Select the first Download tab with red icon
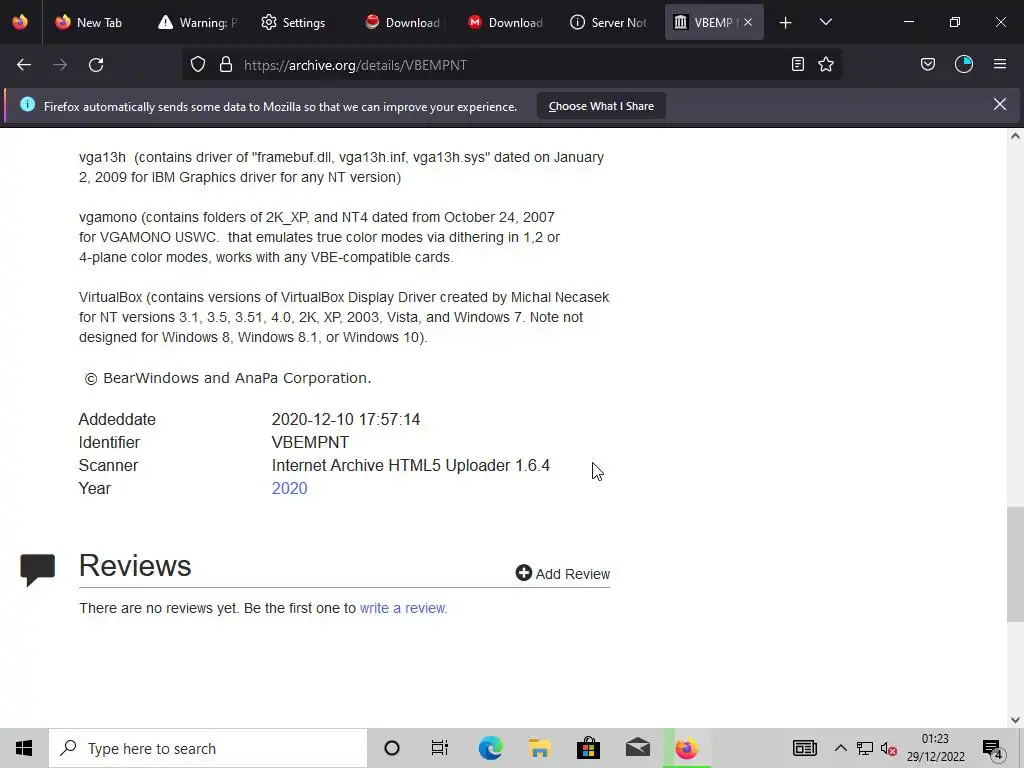The width and height of the screenshot is (1024, 768). point(402,22)
